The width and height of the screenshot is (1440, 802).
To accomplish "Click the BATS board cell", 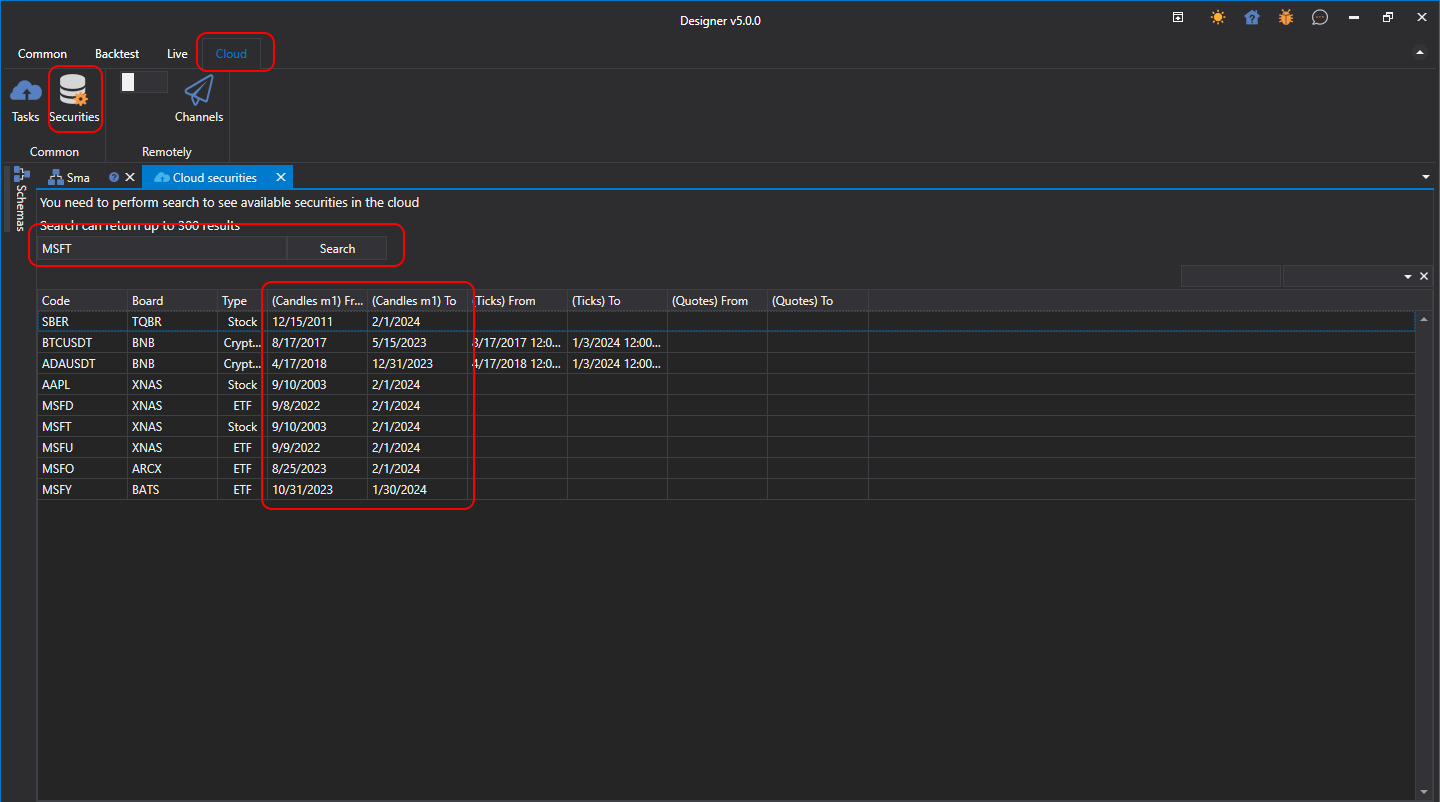I will point(172,489).
